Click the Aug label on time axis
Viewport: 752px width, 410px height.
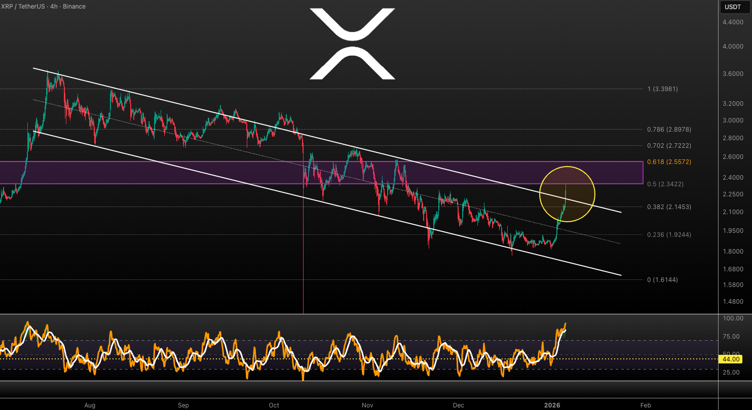click(x=89, y=404)
